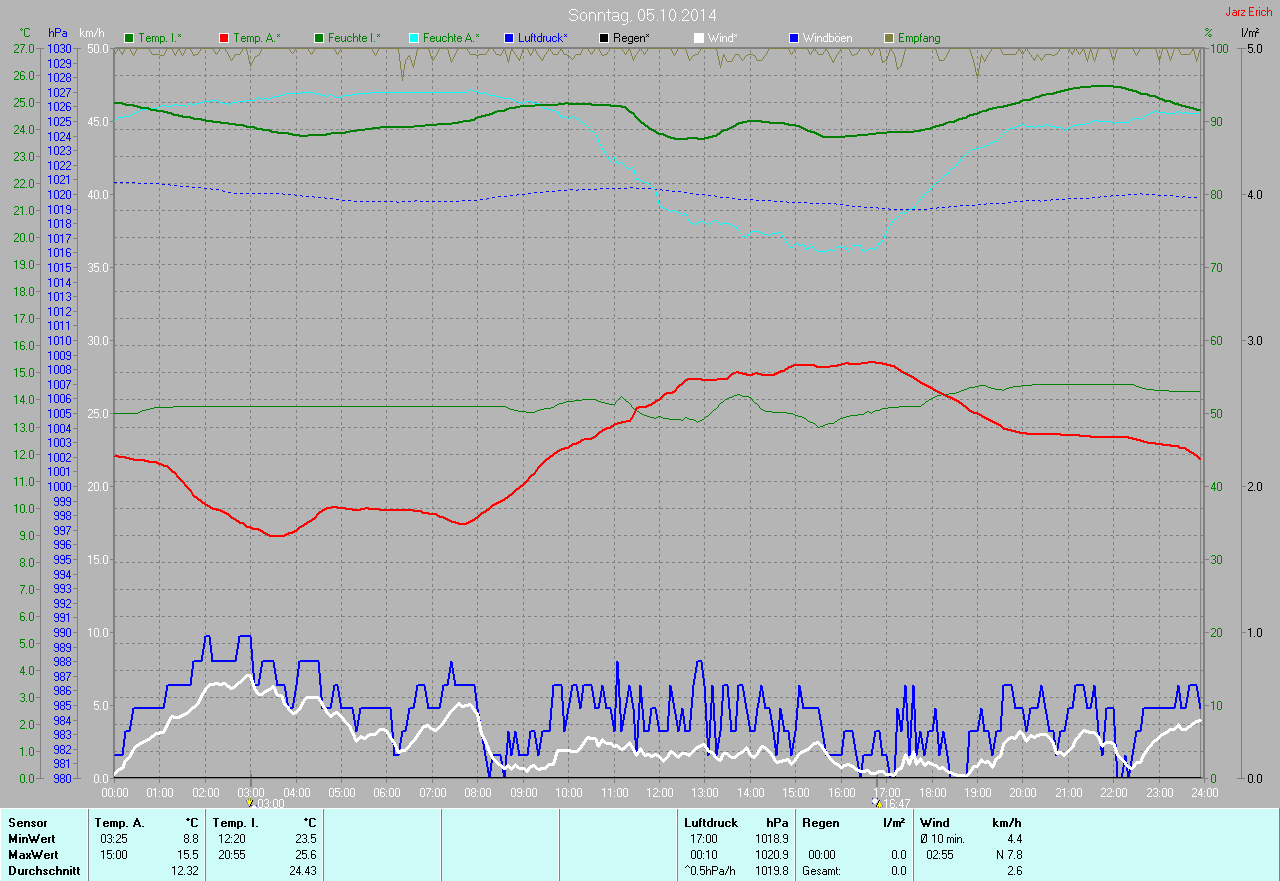Click the Temp. A. minimum value "8.8"

tap(191, 839)
